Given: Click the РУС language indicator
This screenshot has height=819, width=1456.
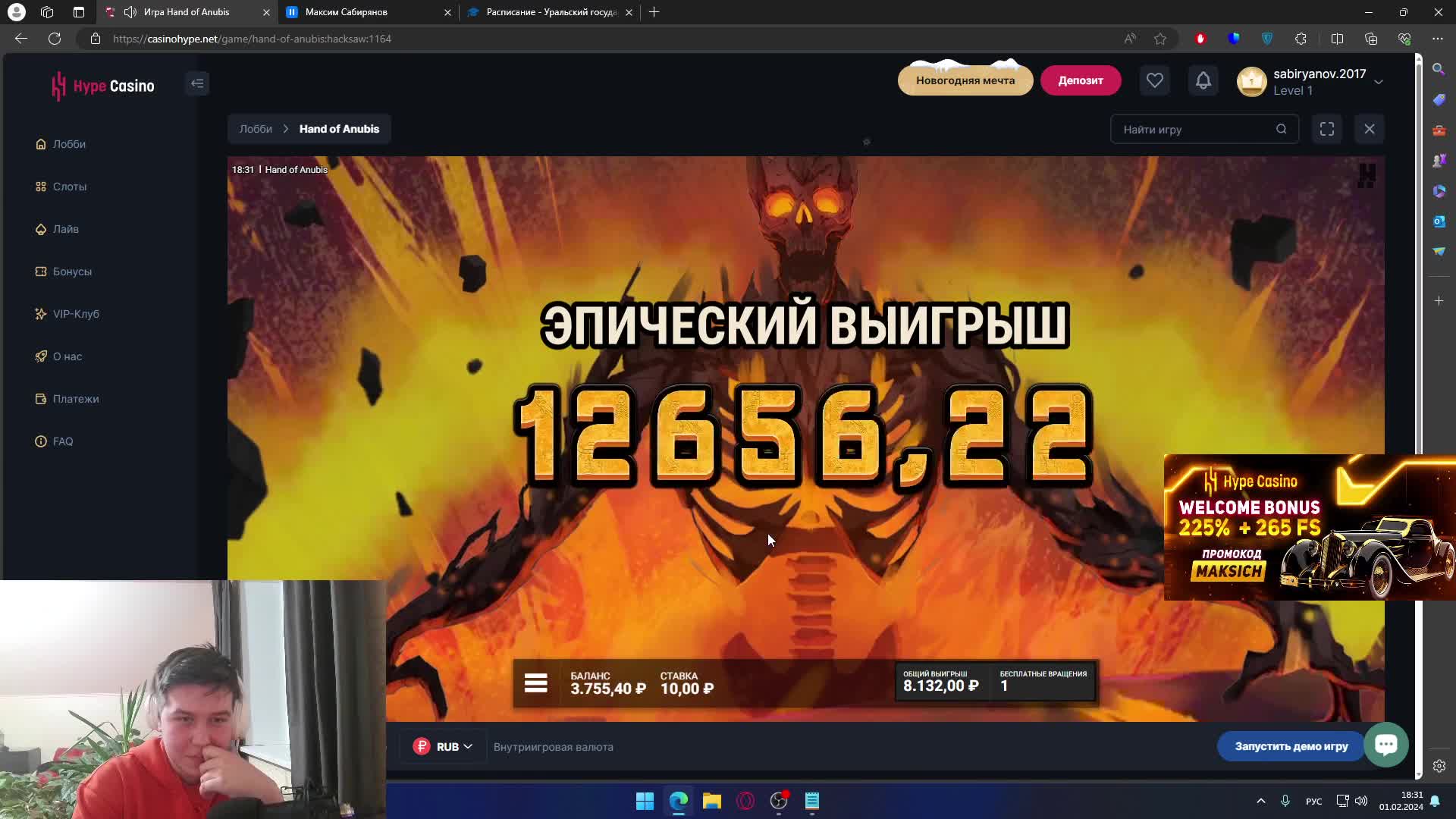Looking at the screenshot, I should pos(1313,801).
